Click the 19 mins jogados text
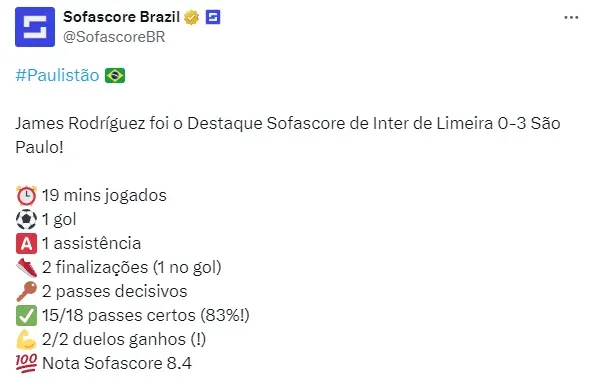The image size is (590, 384). tap(104, 196)
